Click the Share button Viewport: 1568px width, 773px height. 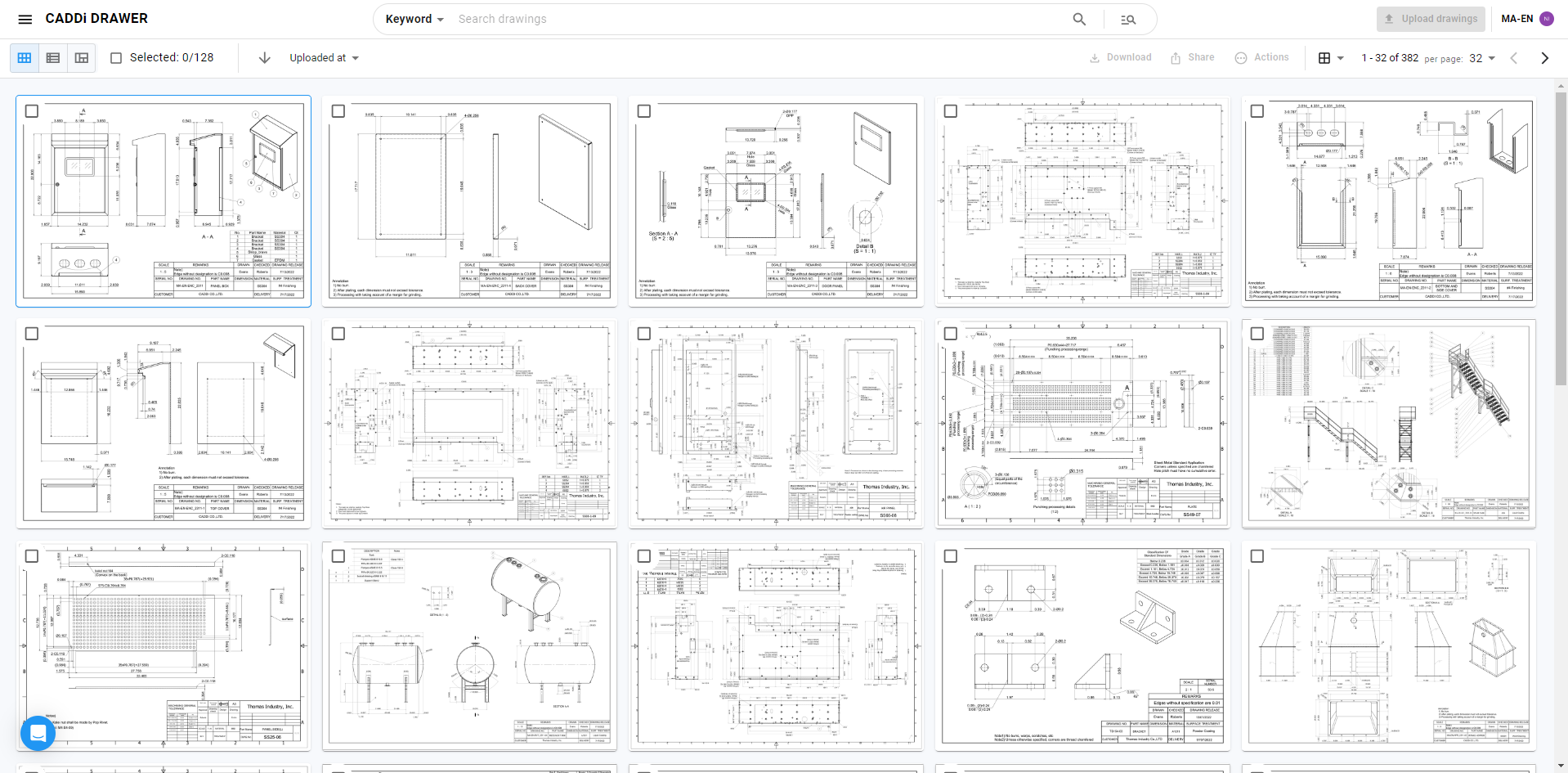[1192, 57]
